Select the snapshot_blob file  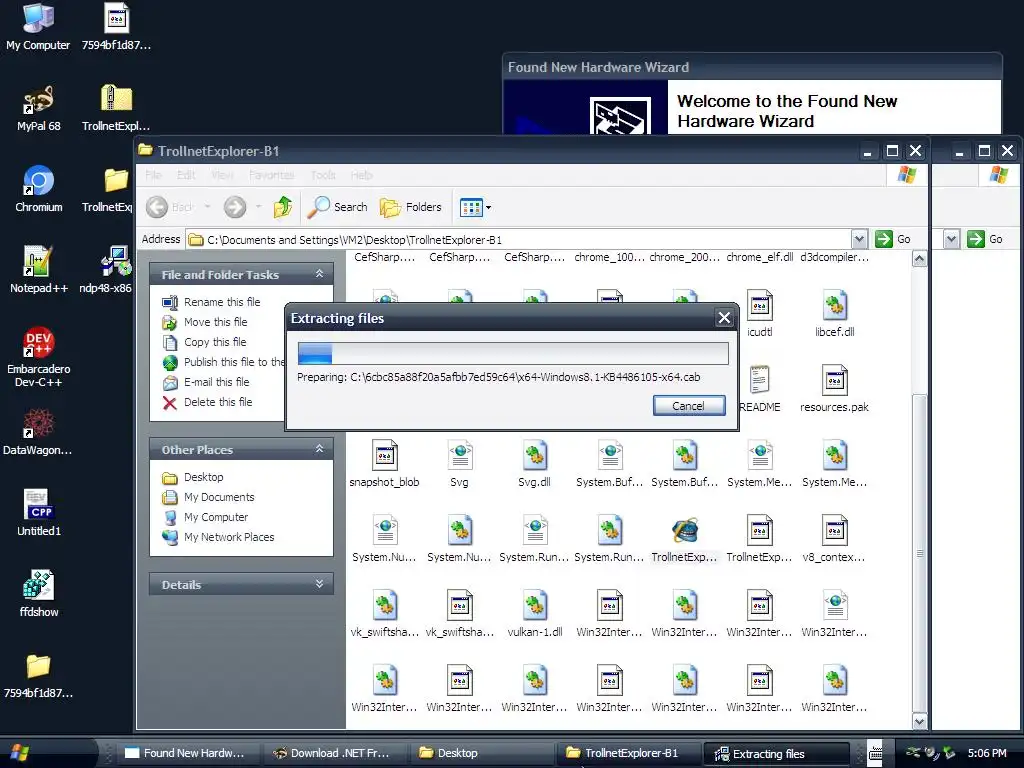(x=384, y=464)
